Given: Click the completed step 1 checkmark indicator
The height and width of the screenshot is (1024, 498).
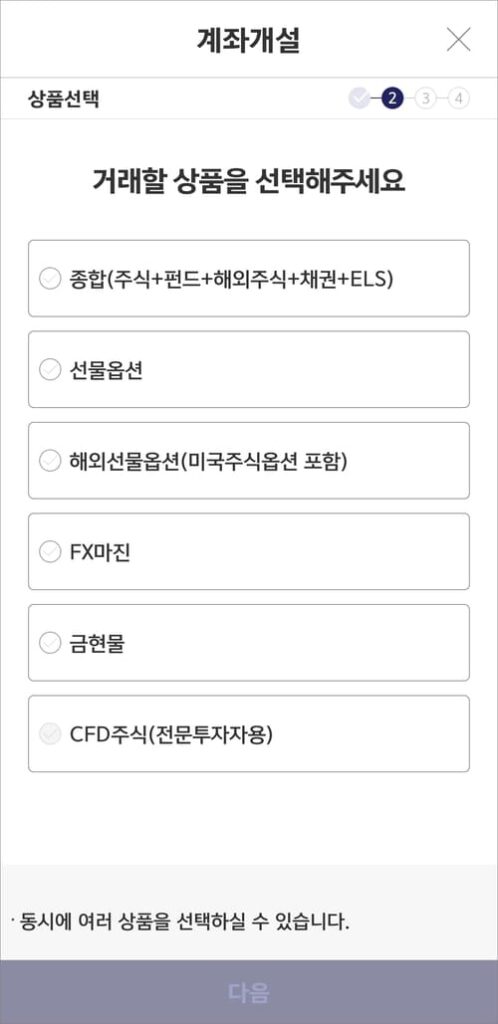Looking at the screenshot, I should [359, 99].
